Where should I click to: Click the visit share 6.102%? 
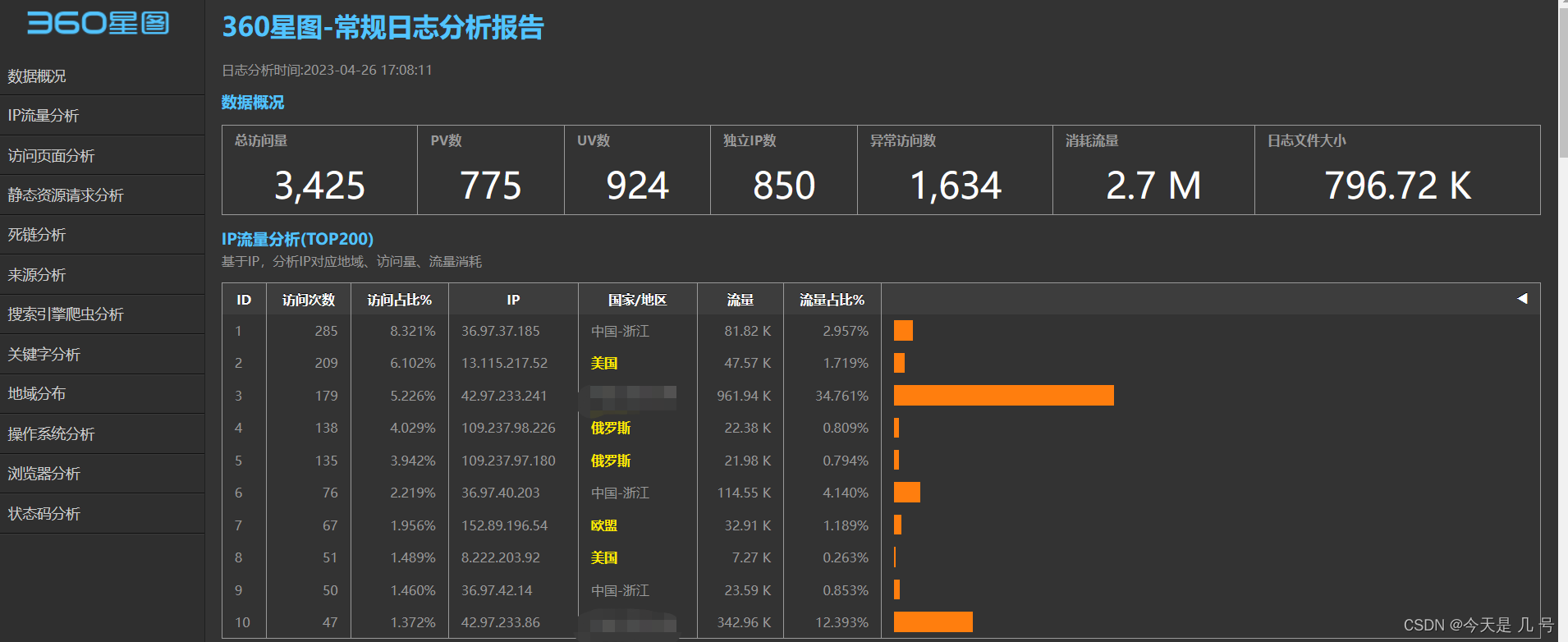(413, 363)
